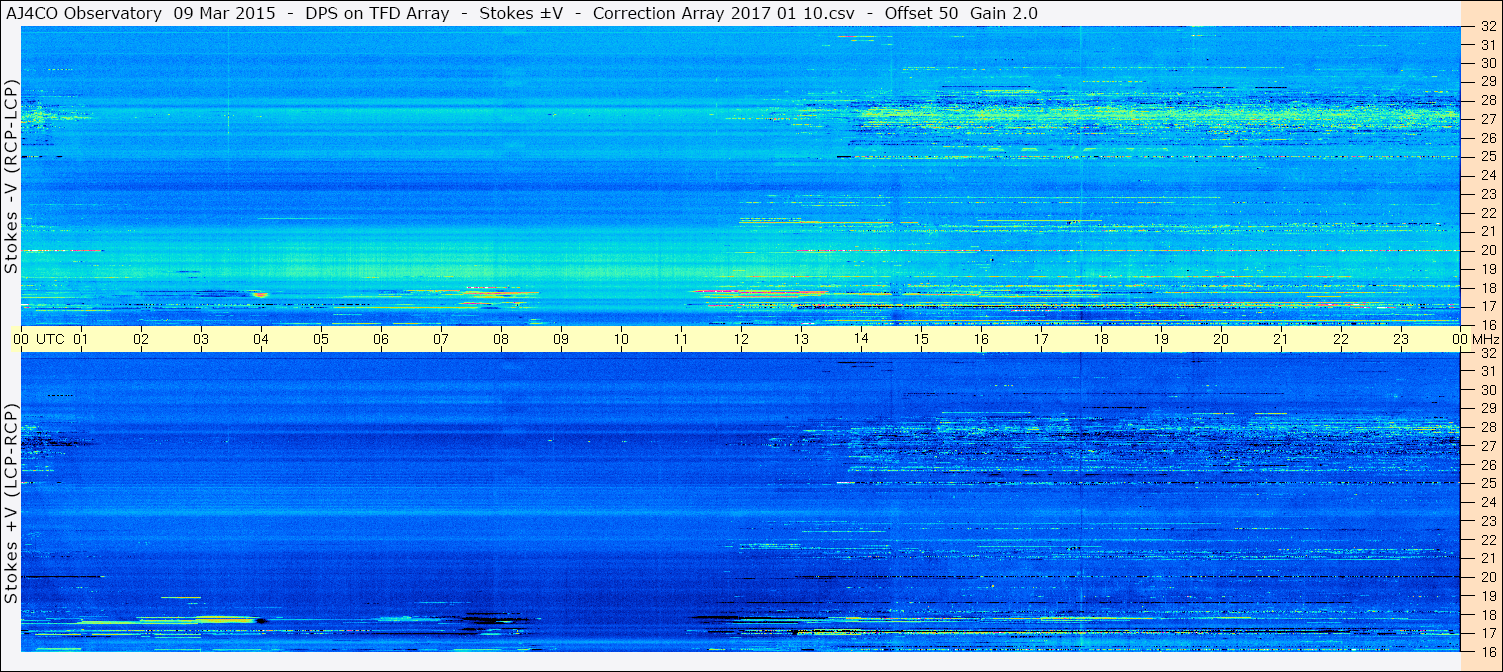Click the "AJ4CO Observatory" title text
Viewport: 1503px width, 672px height.
coord(84,14)
